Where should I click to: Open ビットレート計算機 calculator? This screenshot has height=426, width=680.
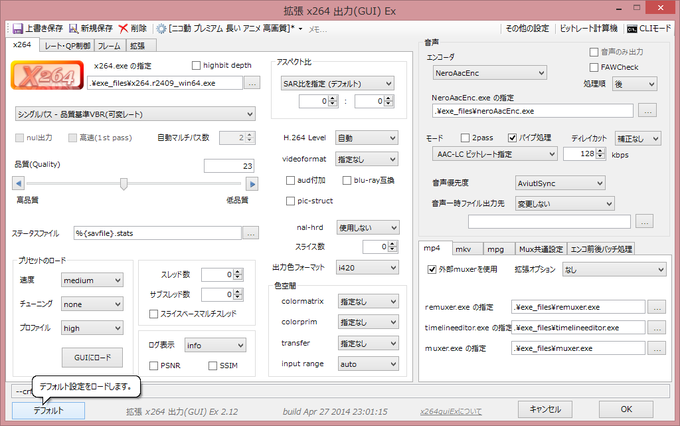(588, 29)
